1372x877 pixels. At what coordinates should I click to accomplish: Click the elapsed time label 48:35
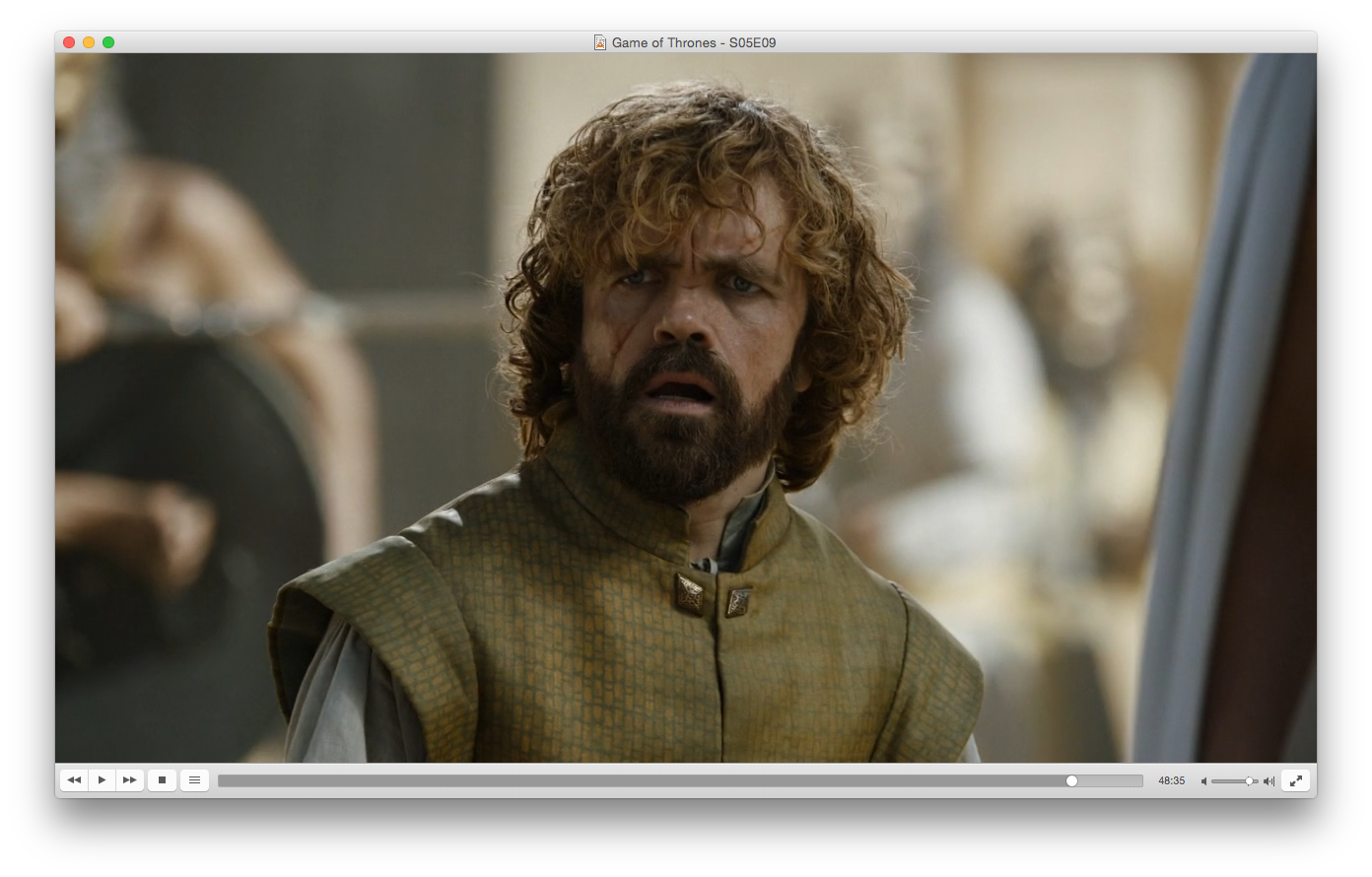pyautogui.click(x=1171, y=780)
